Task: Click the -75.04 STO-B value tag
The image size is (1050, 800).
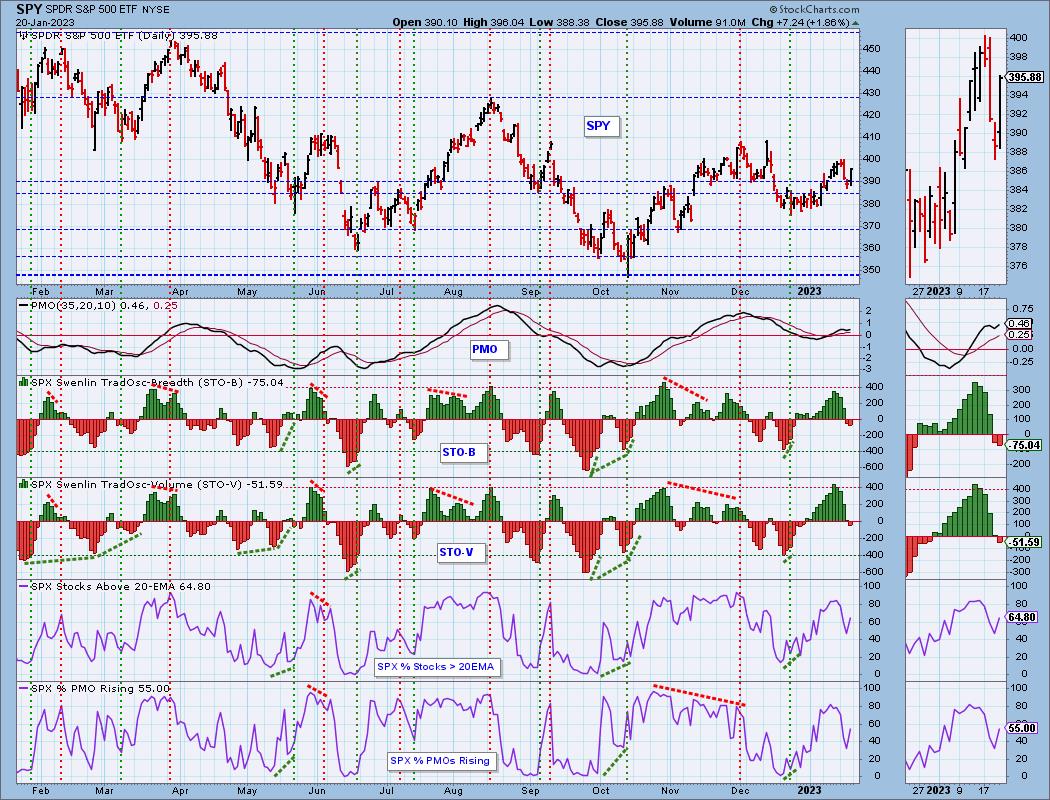Action: (1025, 445)
